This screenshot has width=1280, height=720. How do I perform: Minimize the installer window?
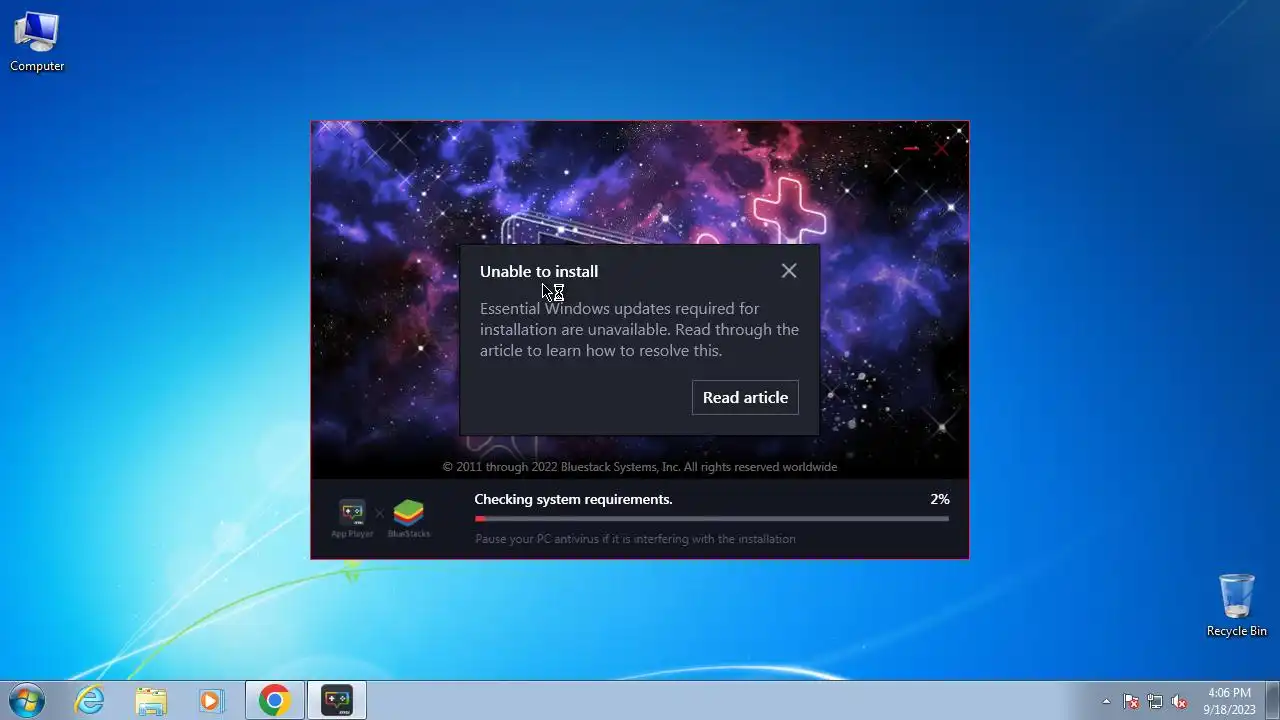pos(911,149)
